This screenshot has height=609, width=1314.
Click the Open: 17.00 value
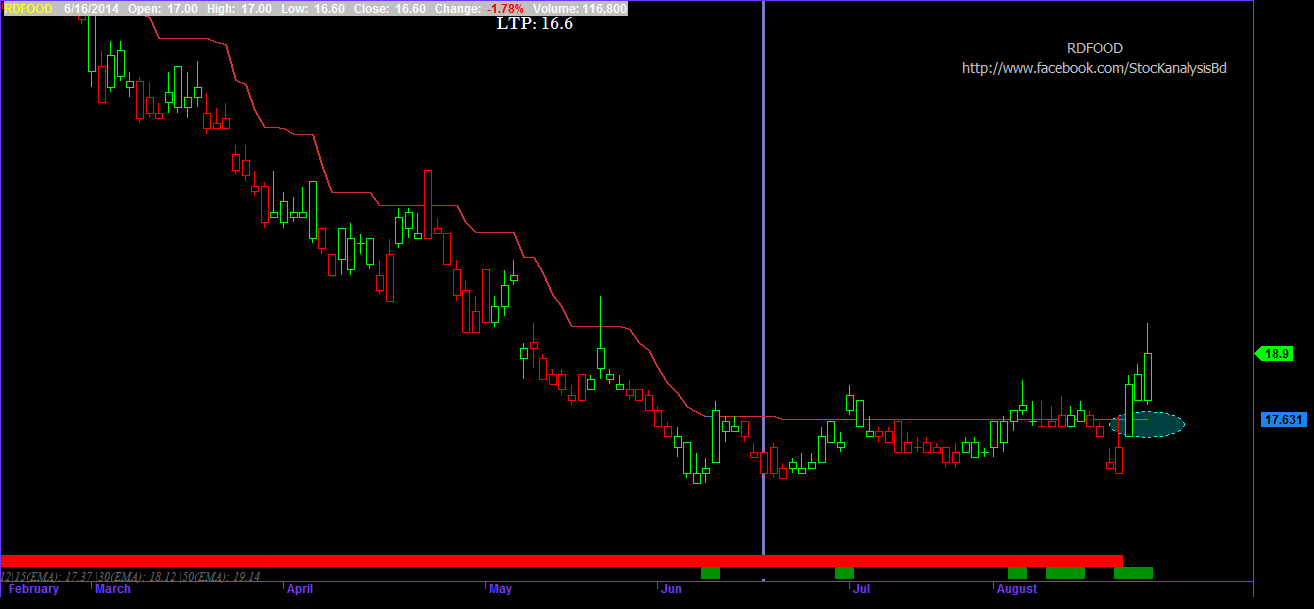(x=162, y=8)
